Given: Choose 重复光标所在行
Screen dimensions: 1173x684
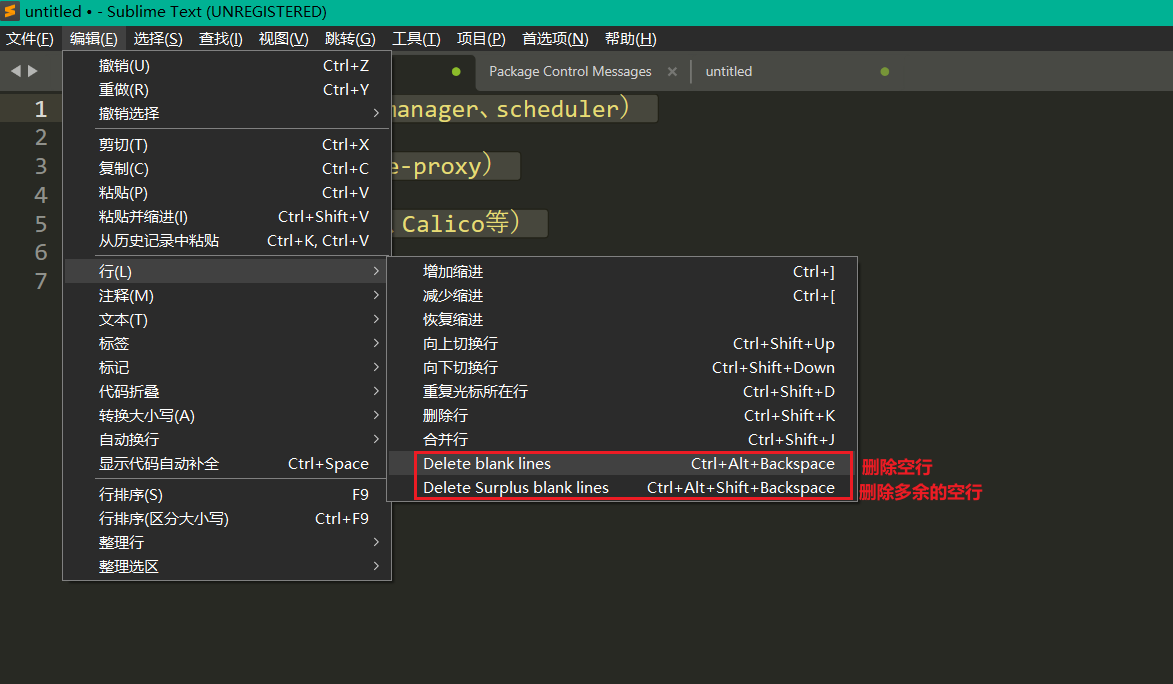Looking at the screenshot, I should [622, 391].
